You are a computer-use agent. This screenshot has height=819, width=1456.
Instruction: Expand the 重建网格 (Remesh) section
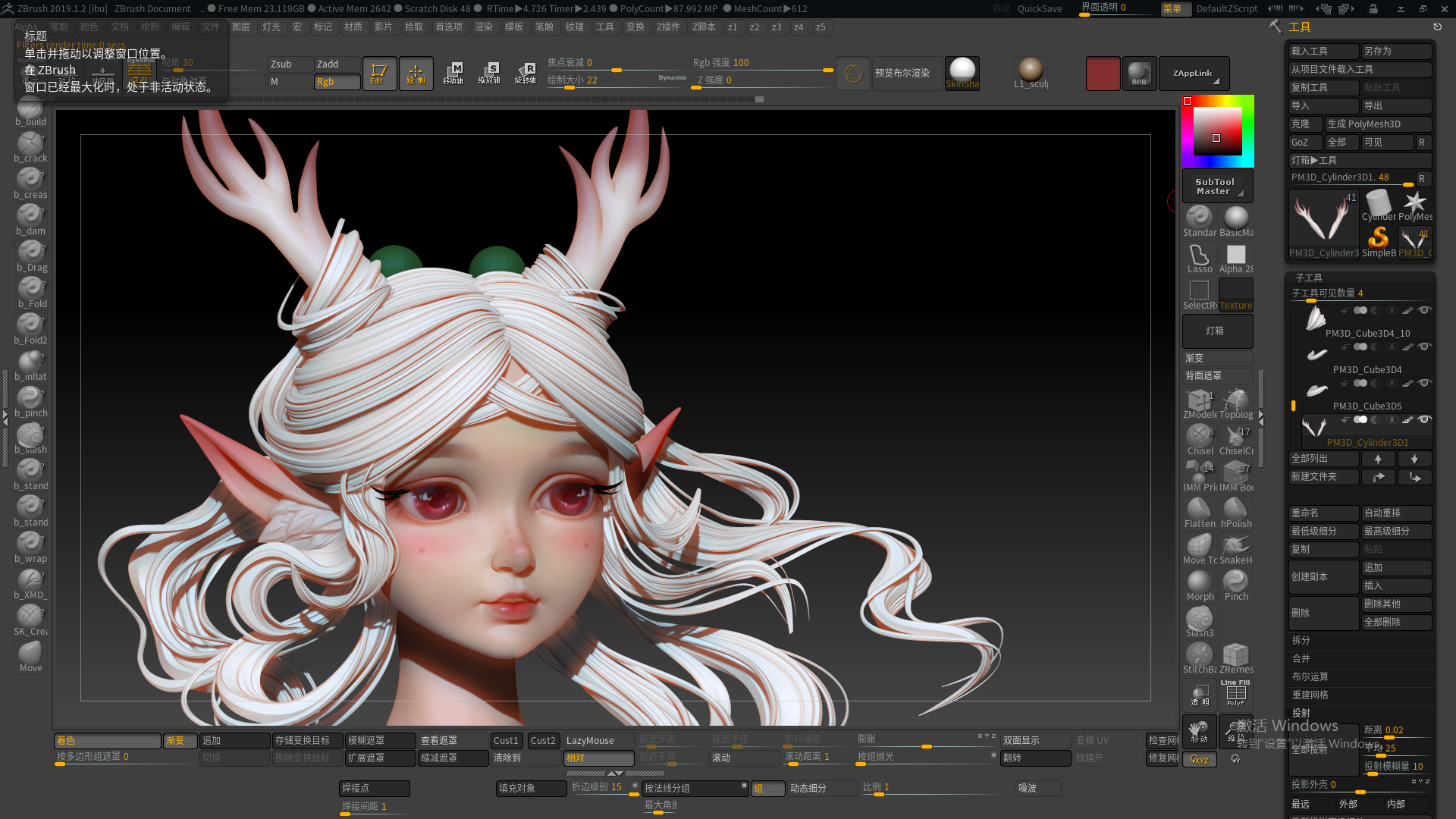click(1310, 695)
